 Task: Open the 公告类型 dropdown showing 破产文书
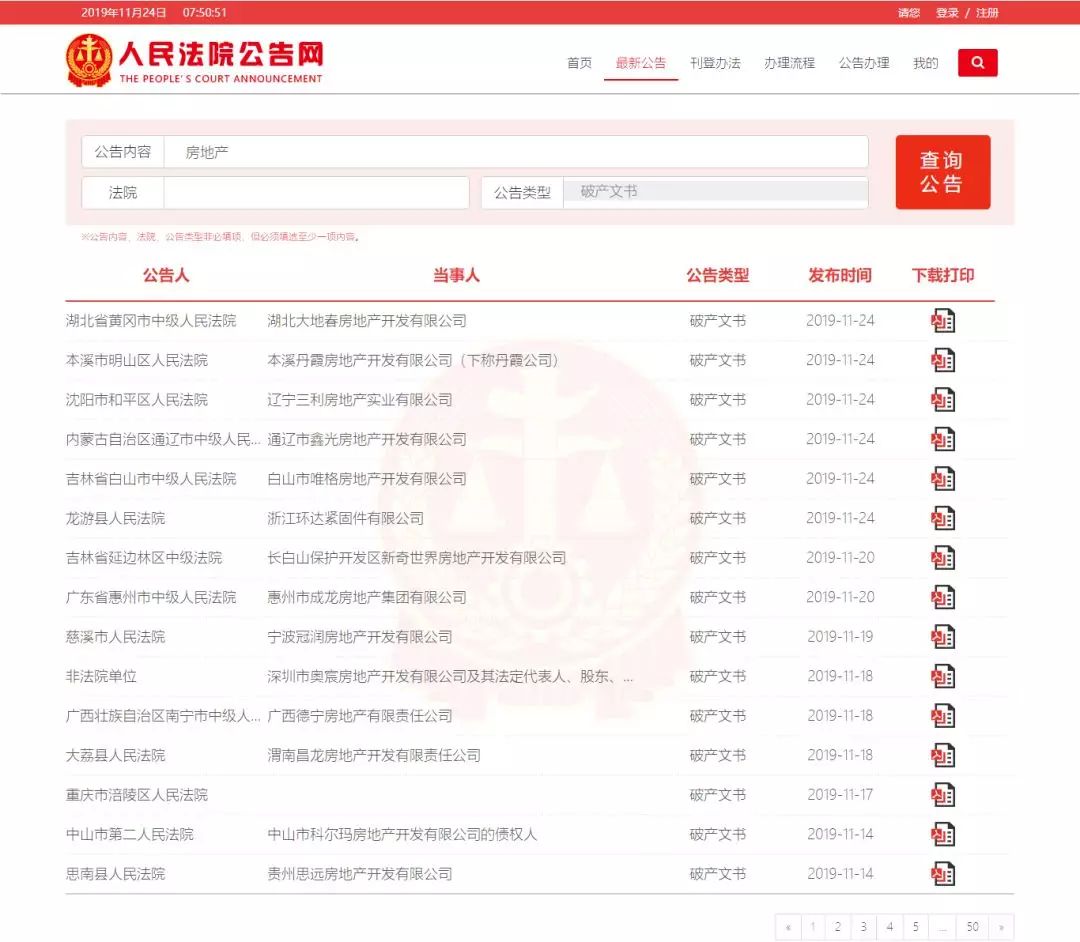(x=713, y=192)
